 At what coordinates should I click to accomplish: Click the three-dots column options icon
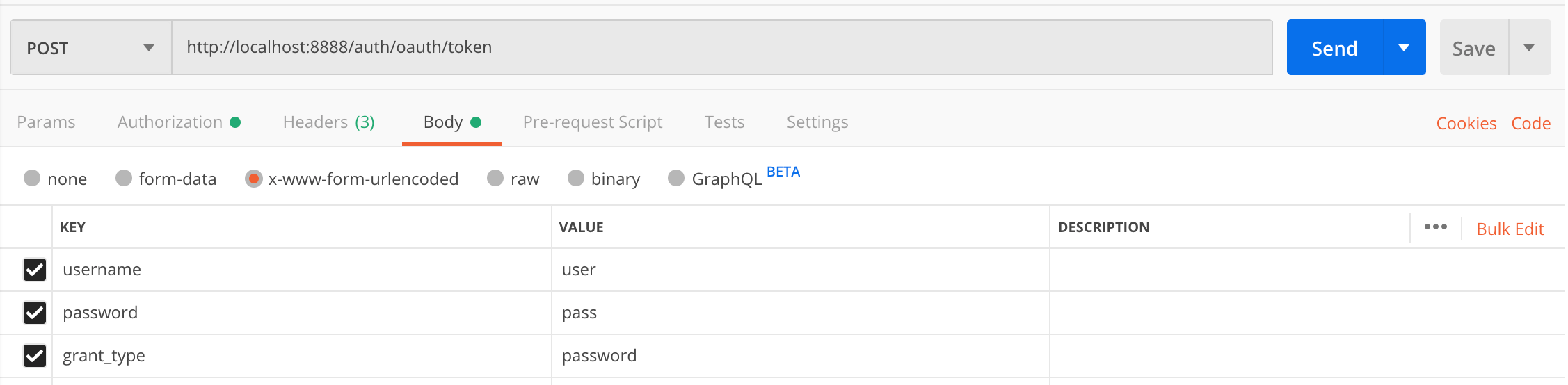1435,227
